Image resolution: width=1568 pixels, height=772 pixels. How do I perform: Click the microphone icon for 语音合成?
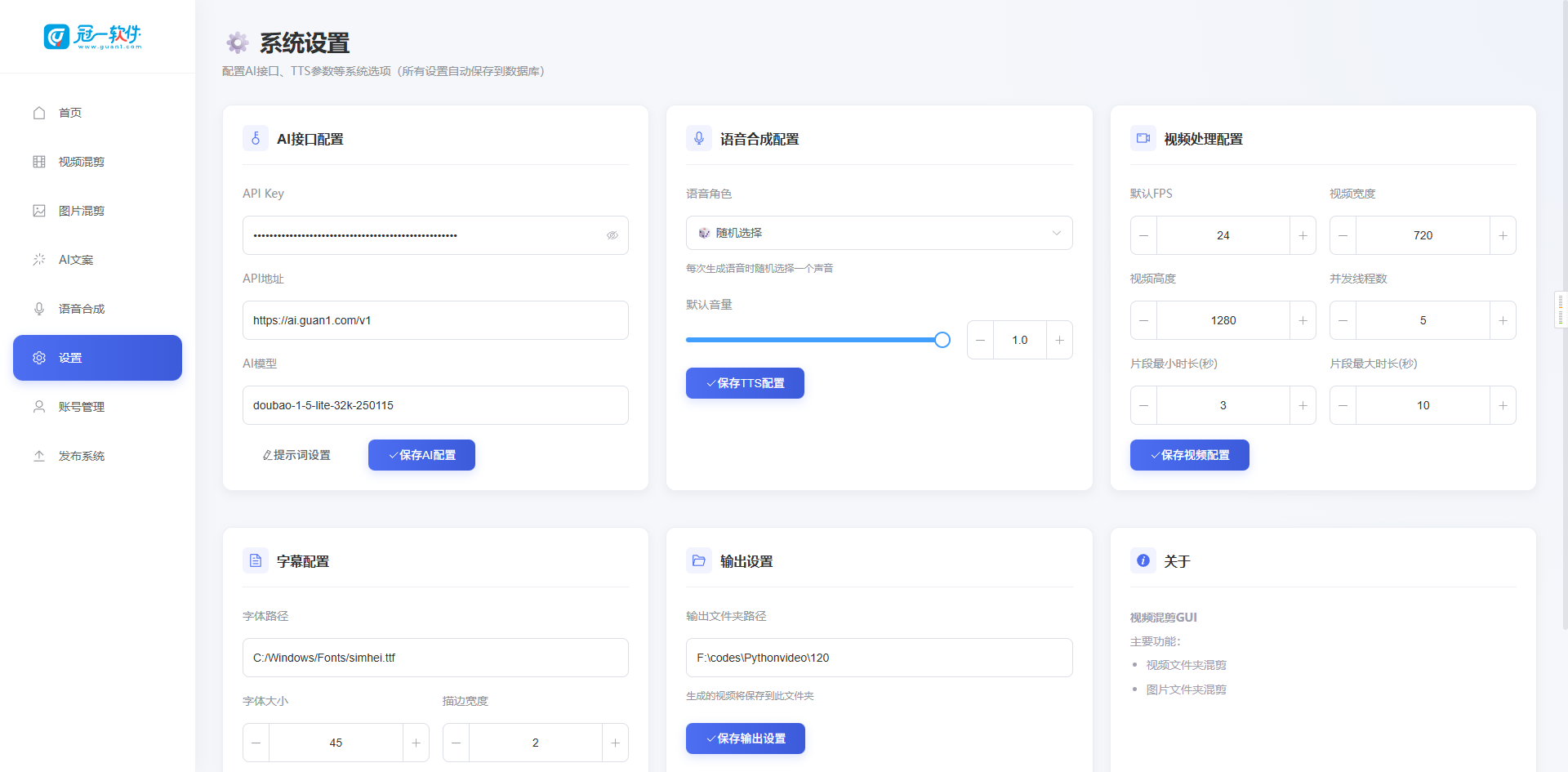point(39,309)
